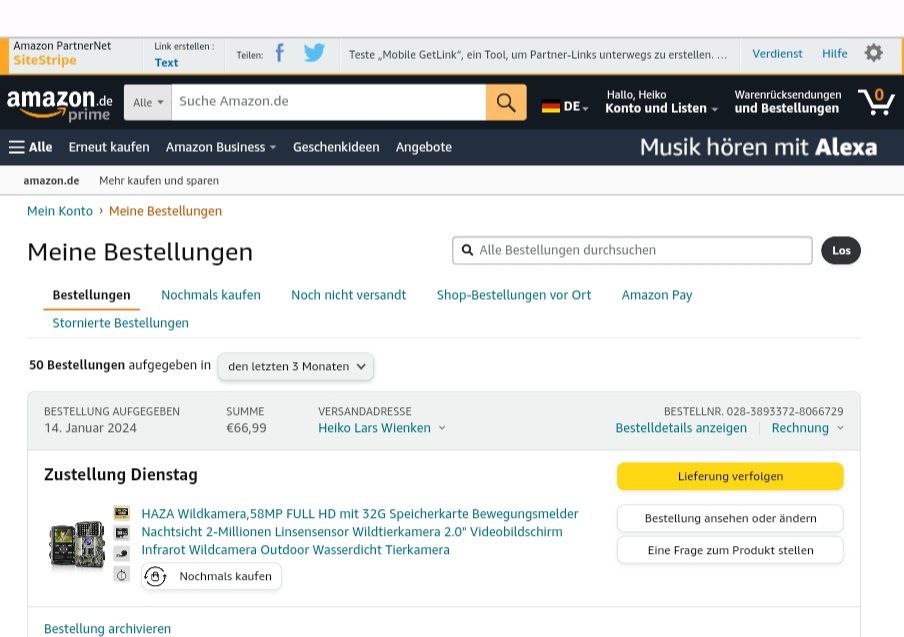Click the Nochmals kaufen reorder icon

(x=155, y=576)
